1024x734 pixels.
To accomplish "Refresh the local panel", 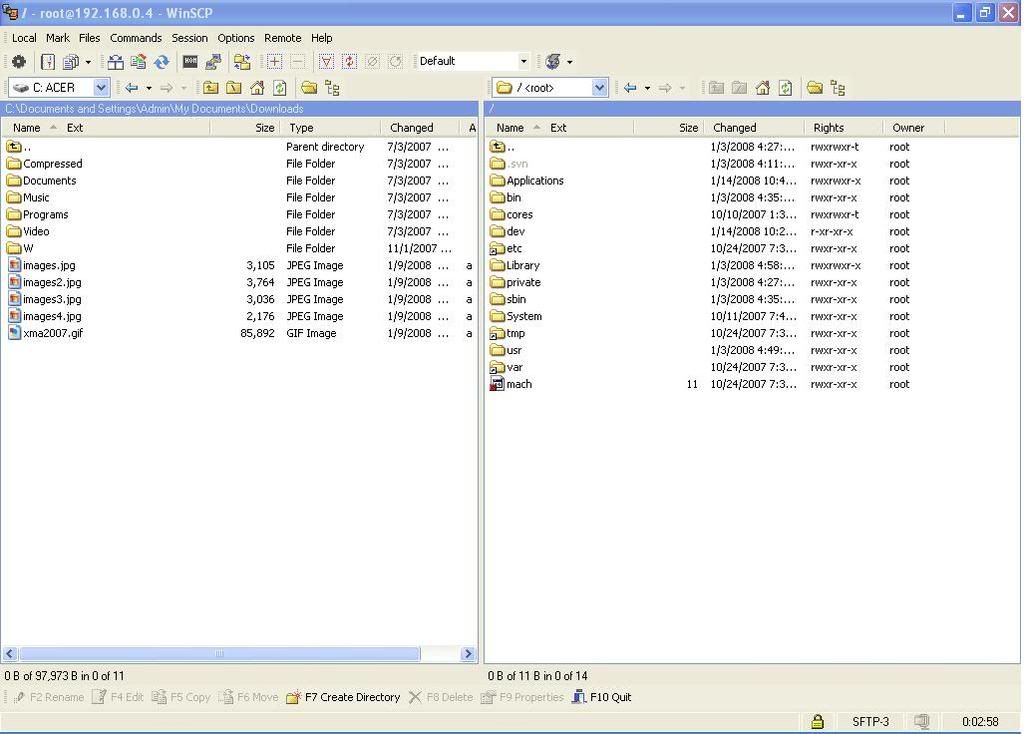I will (280, 88).
